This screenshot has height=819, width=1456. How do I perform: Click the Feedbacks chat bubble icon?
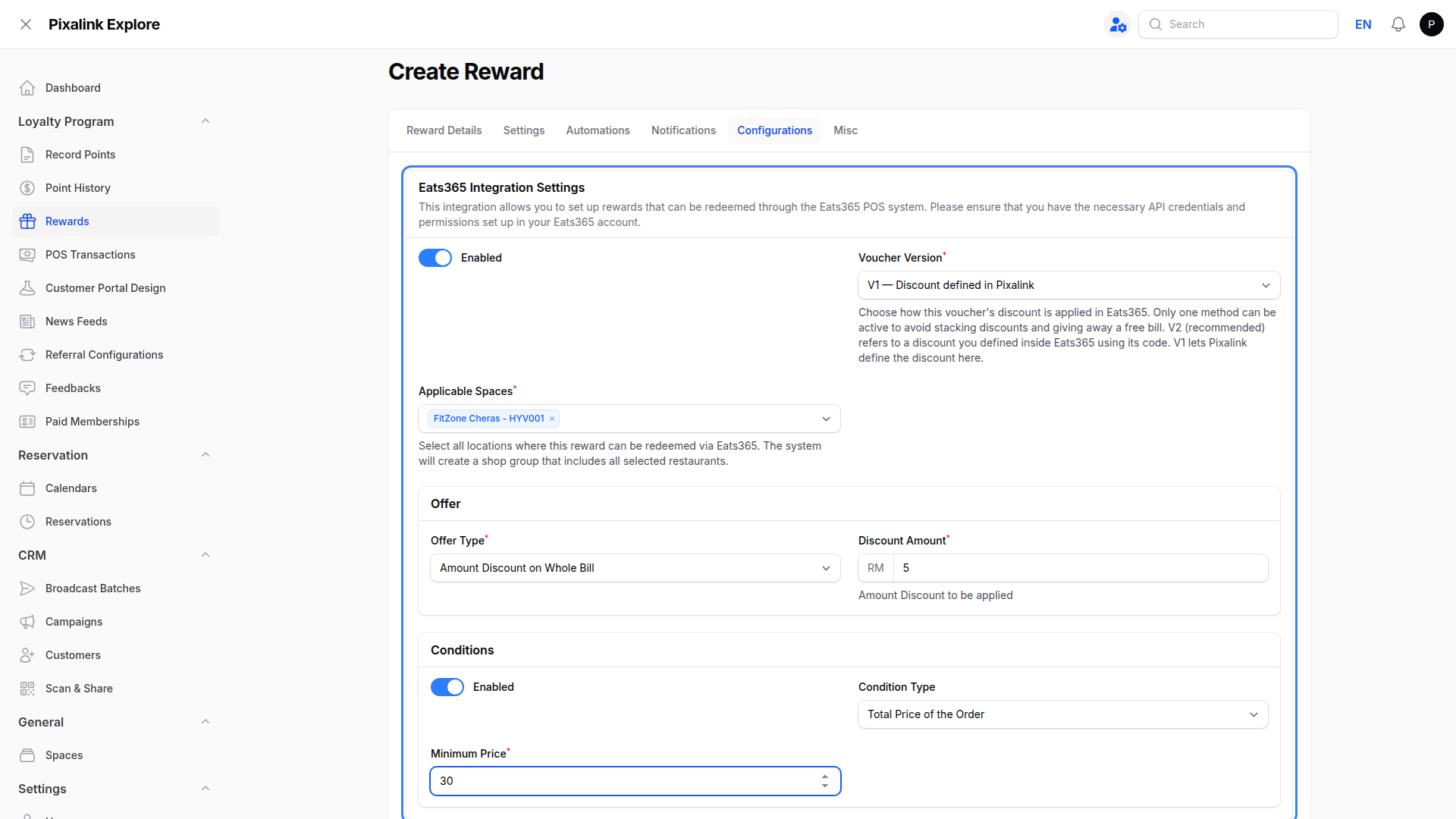[27, 388]
